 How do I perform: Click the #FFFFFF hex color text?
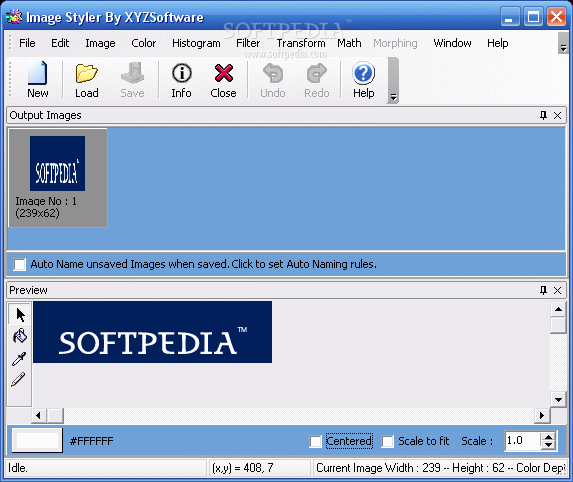92,441
